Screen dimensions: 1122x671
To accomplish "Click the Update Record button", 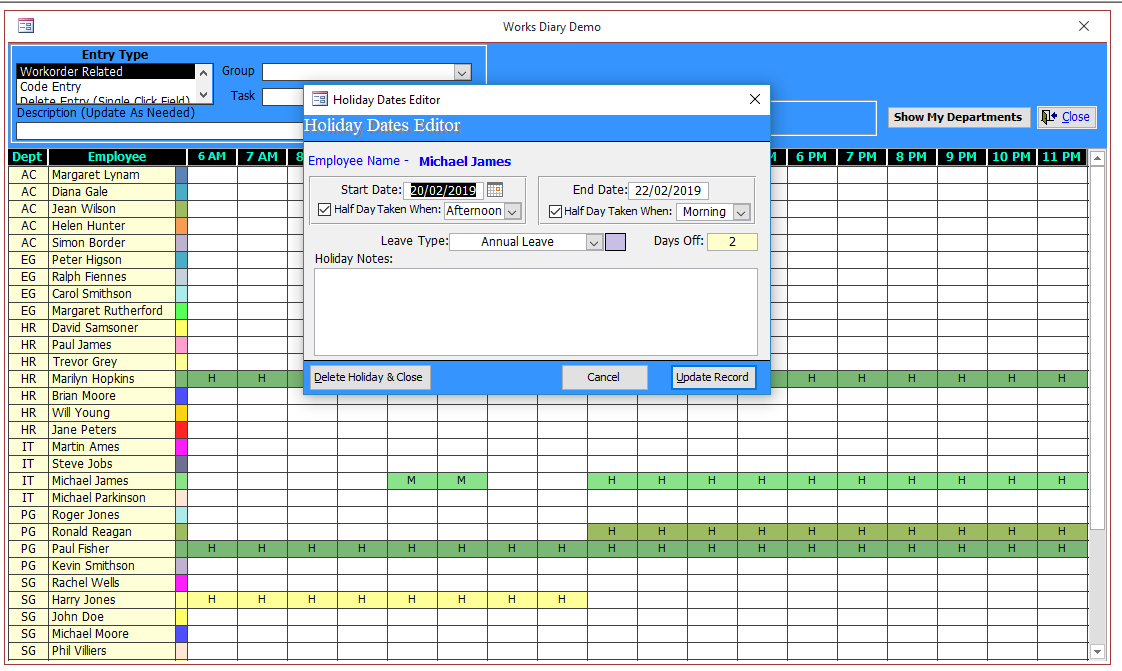I will click(713, 377).
